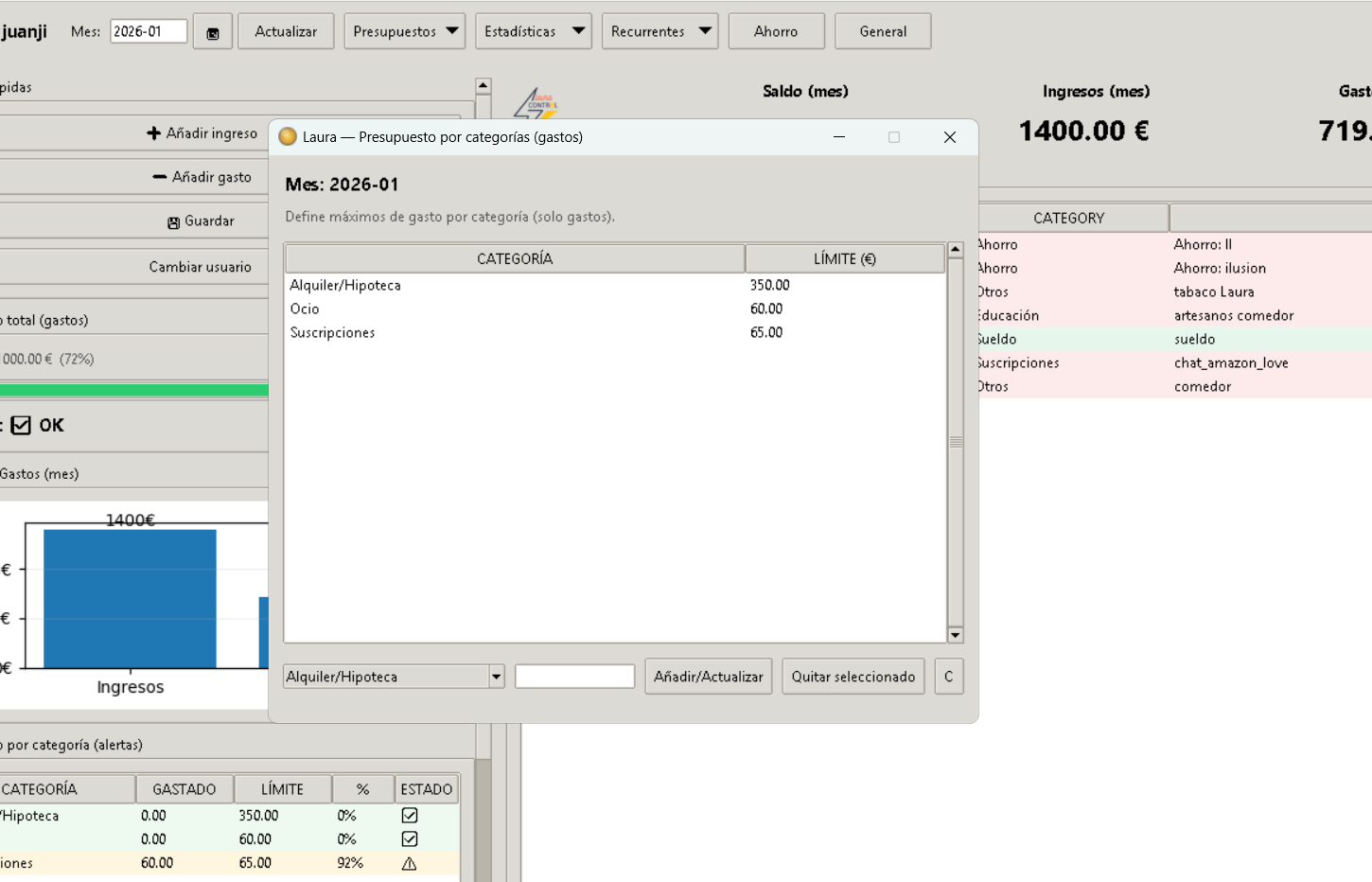The image size is (1372, 882).
Task: Expand the Estadísticas dropdown
Action: pos(533,32)
